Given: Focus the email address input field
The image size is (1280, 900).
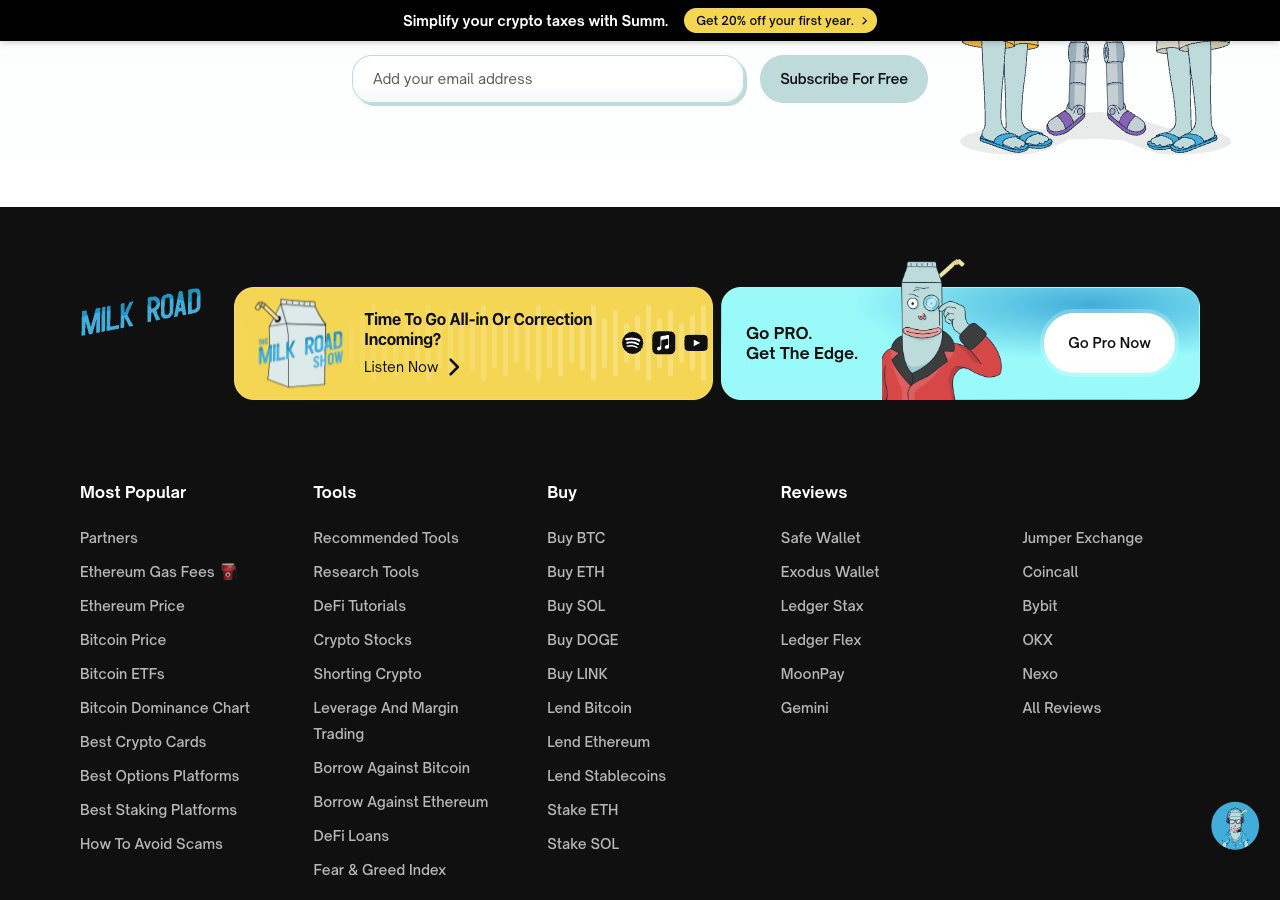Looking at the screenshot, I should [548, 79].
